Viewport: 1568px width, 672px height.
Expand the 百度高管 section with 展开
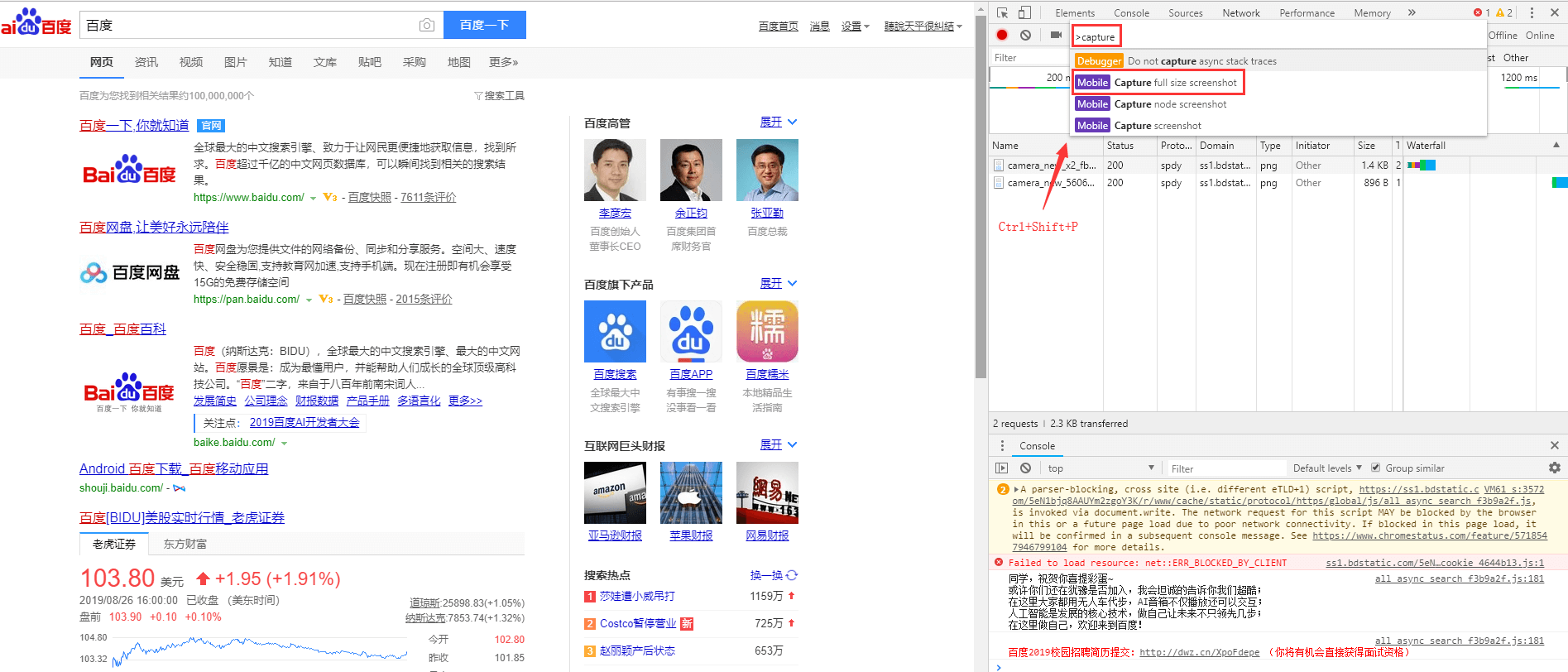coord(779,122)
